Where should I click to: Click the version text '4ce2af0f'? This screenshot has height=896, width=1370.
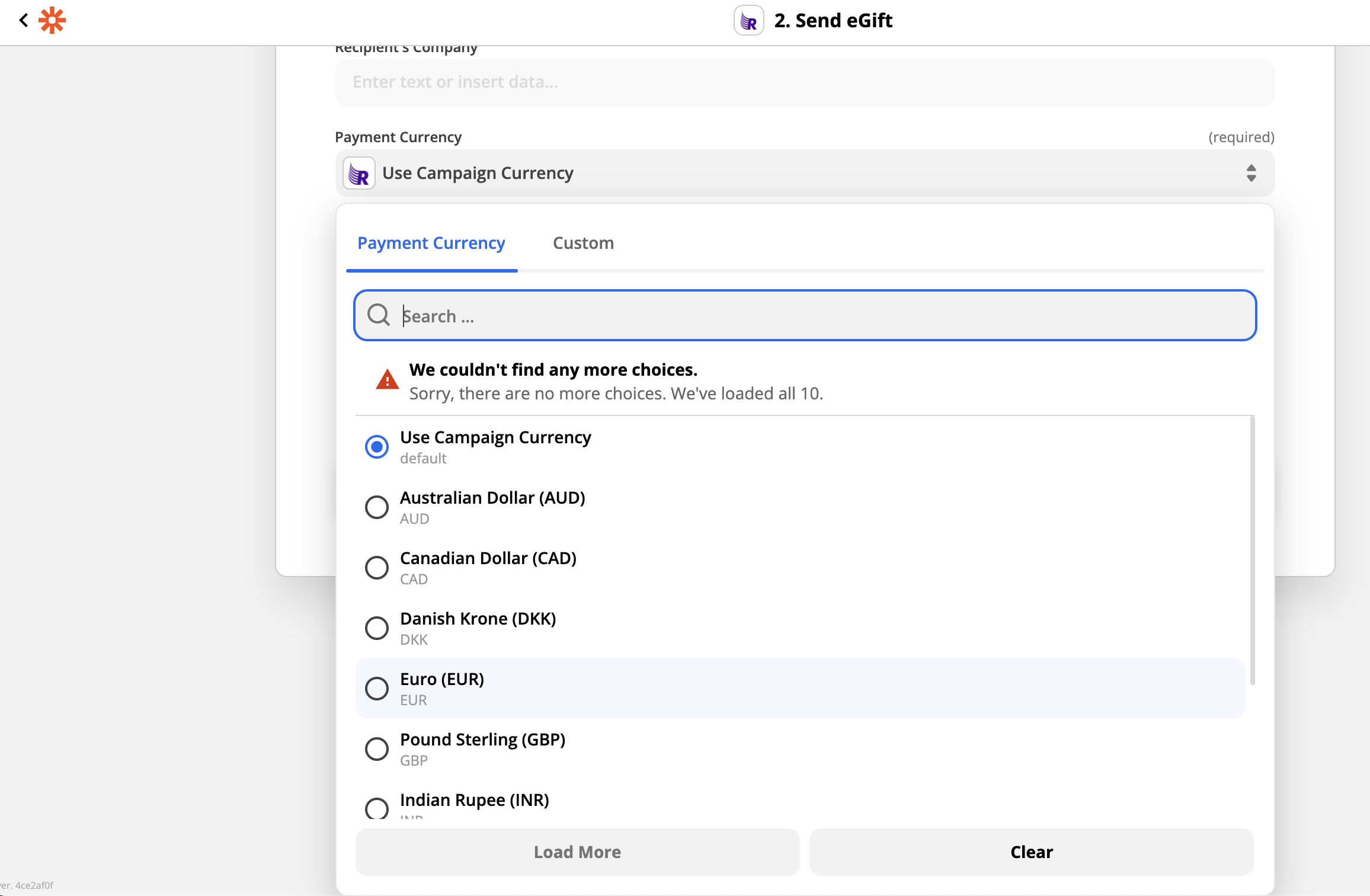click(x=34, y=885)
